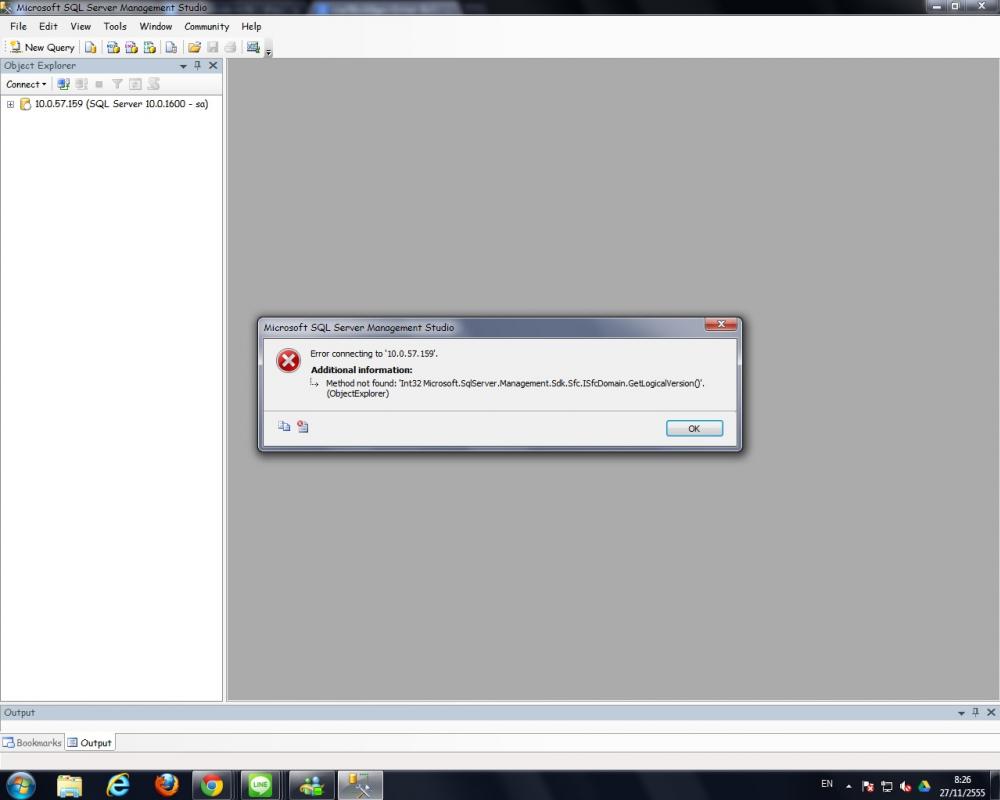This screenshot has width=1000, height=800.
Task: Close the Object Explorer panel
Action: (x=213, y=65)
